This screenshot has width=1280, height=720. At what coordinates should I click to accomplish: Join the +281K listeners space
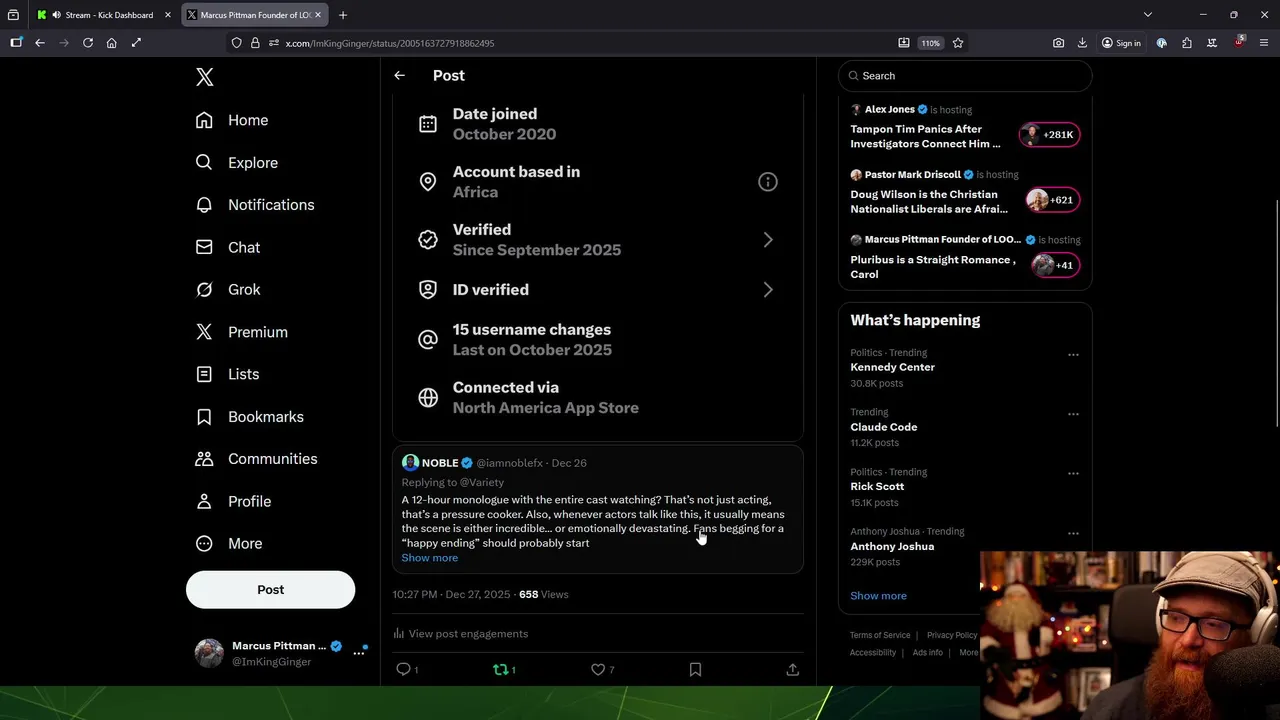[1050, 135]
